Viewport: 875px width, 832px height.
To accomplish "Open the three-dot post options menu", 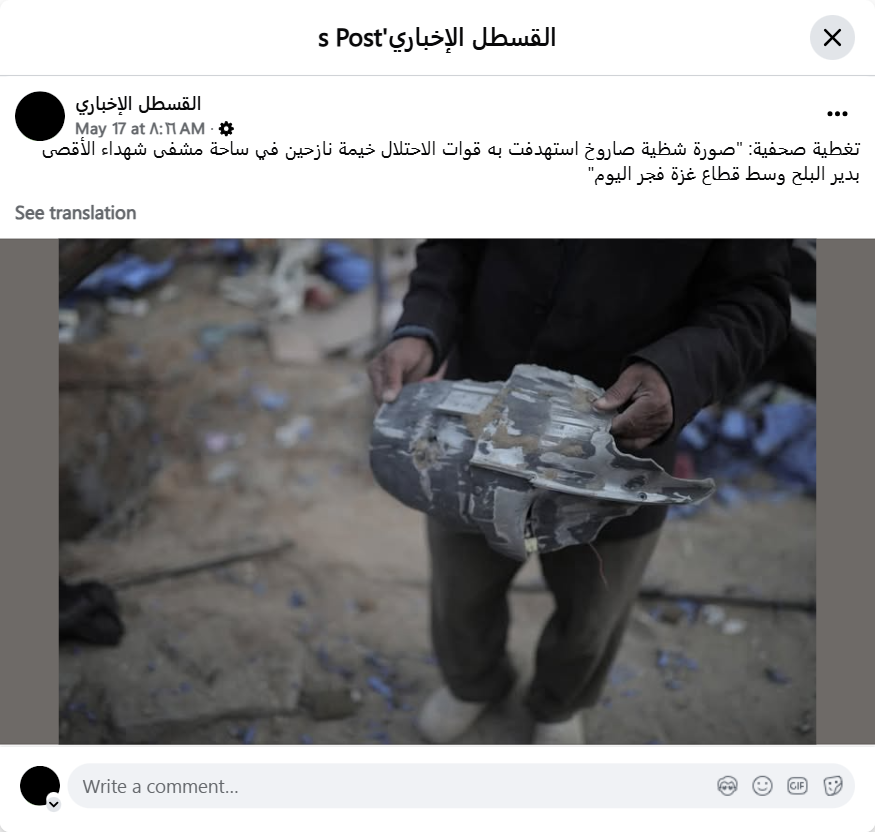I will (837, 114).
